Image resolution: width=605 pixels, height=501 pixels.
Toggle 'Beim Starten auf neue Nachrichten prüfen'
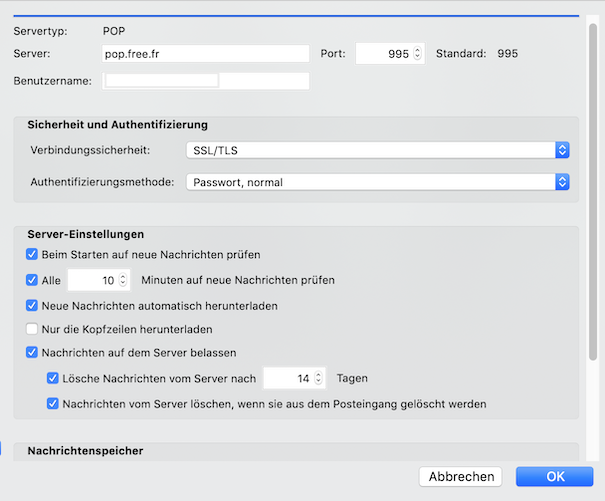32,255
